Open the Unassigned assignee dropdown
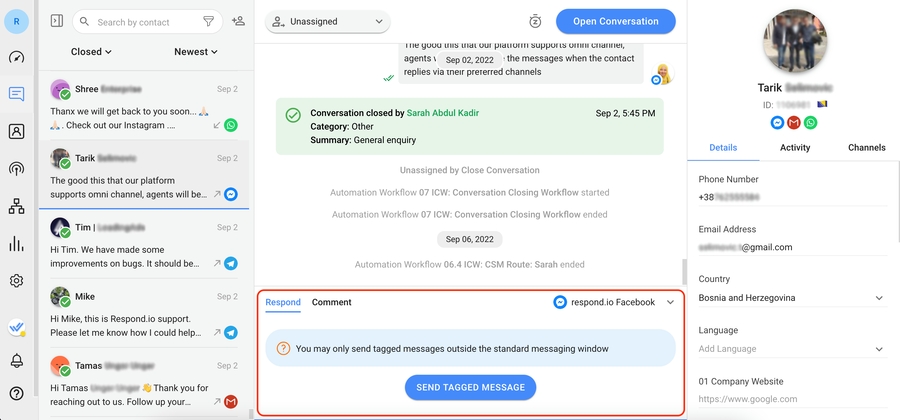The image size is (900, 420). pos(327,21)
